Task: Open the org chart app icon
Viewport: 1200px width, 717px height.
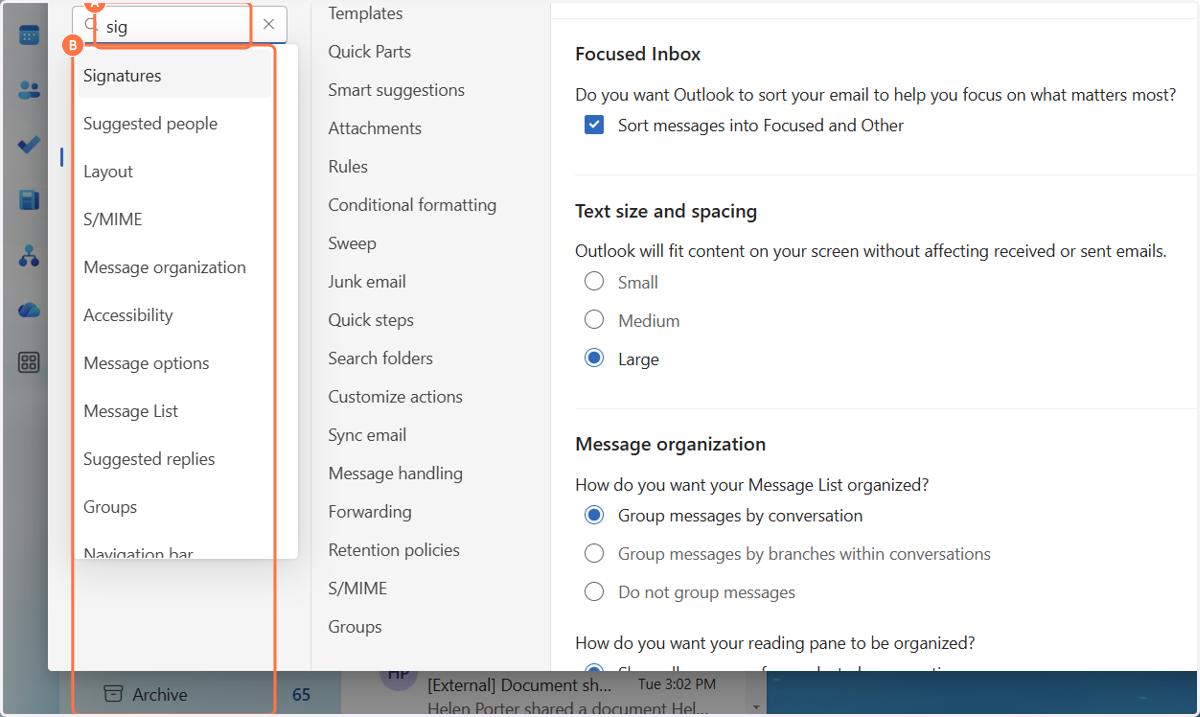Action: click(x=29, y=256)
